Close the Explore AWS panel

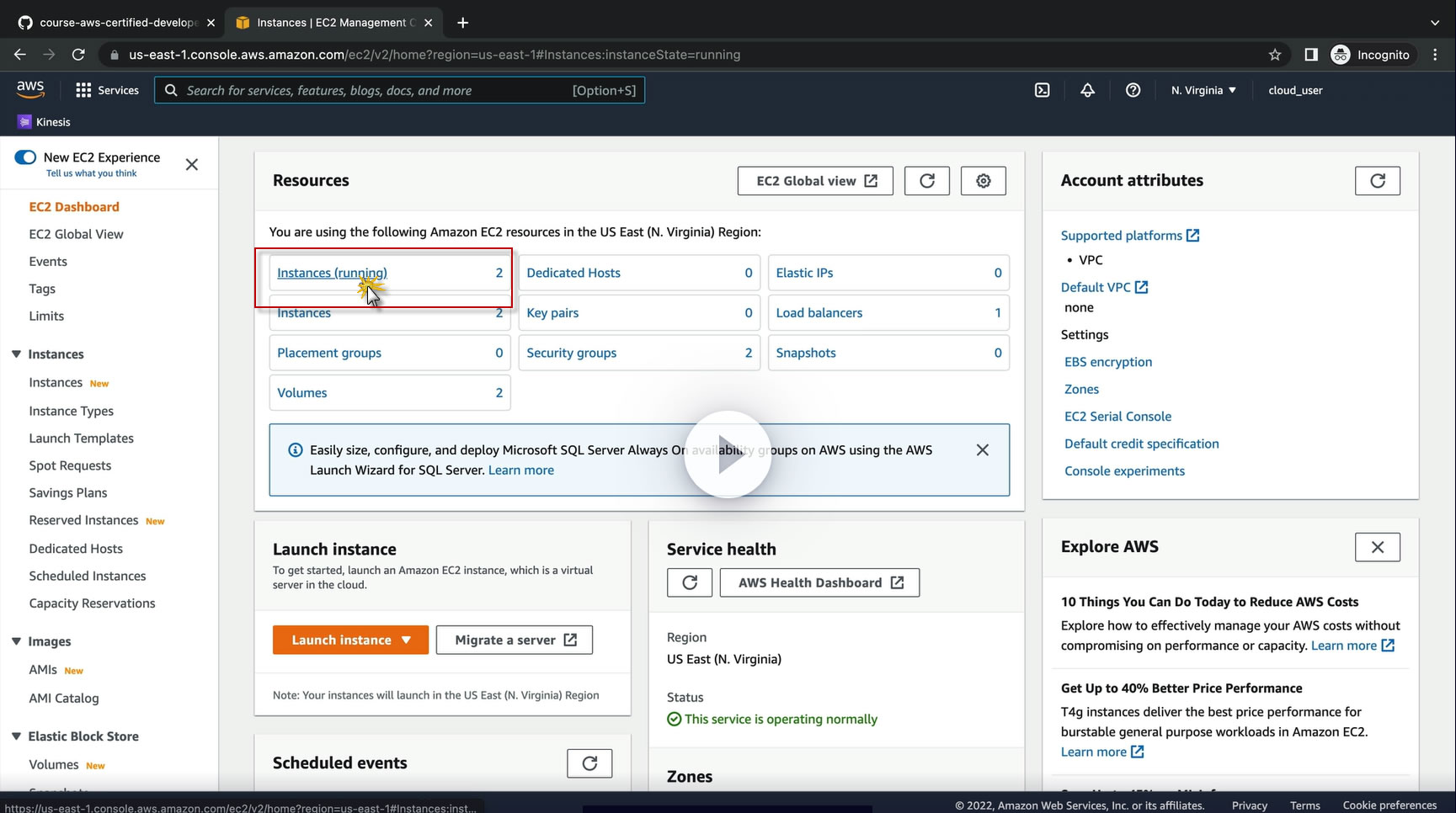click(x=1377, y=547)
